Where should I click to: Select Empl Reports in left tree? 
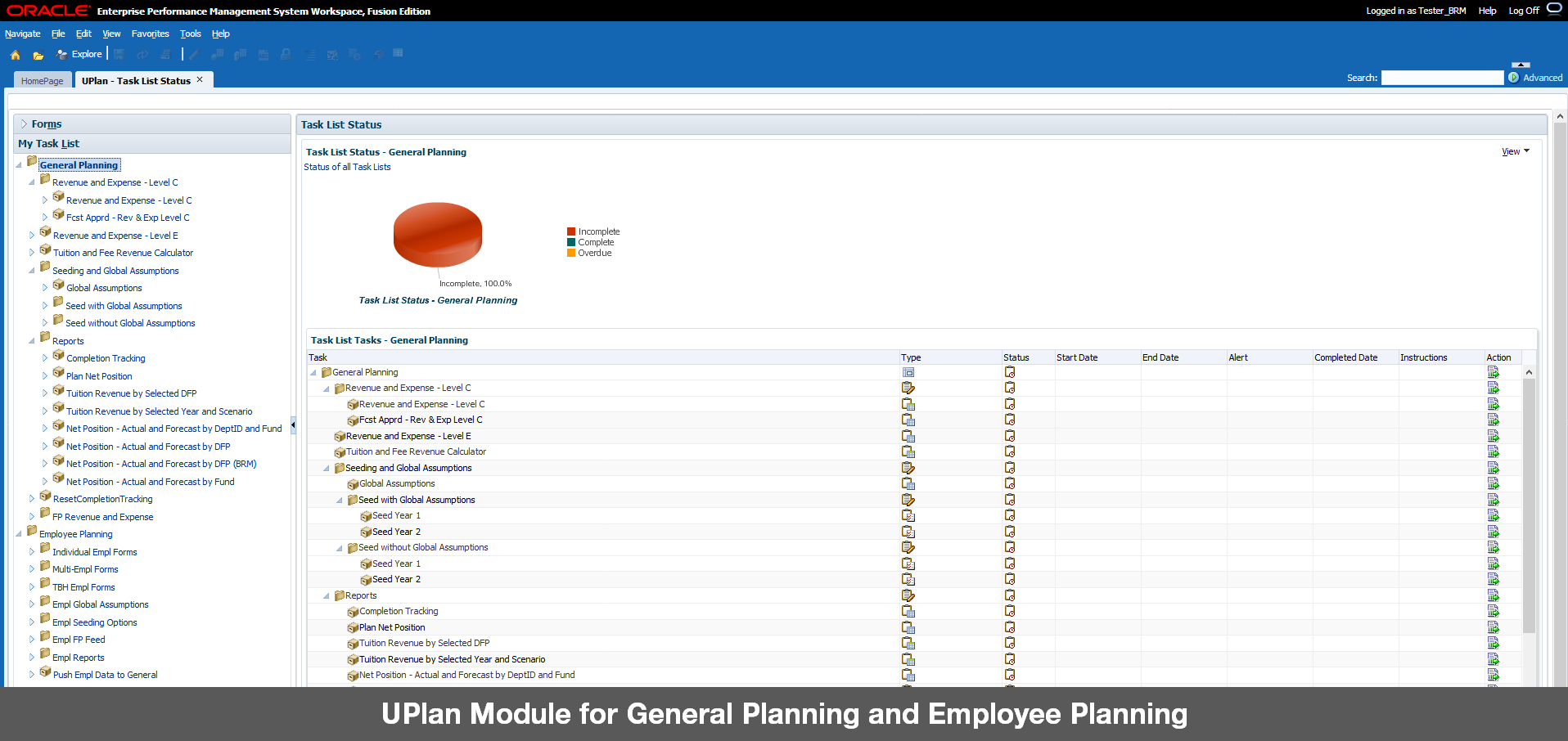click(78, 658)
